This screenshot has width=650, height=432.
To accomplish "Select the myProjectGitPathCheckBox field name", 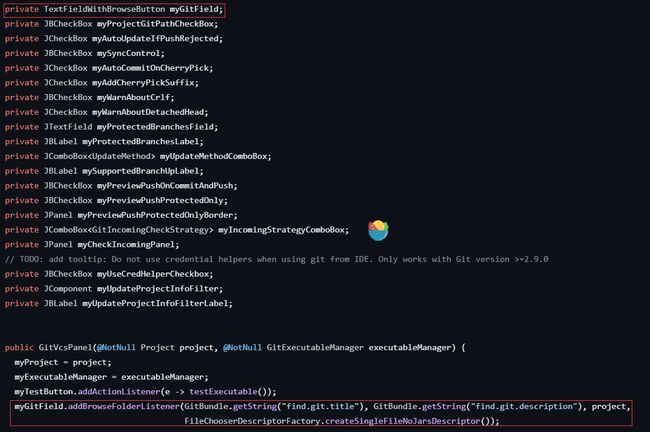I will pos(155,24).
